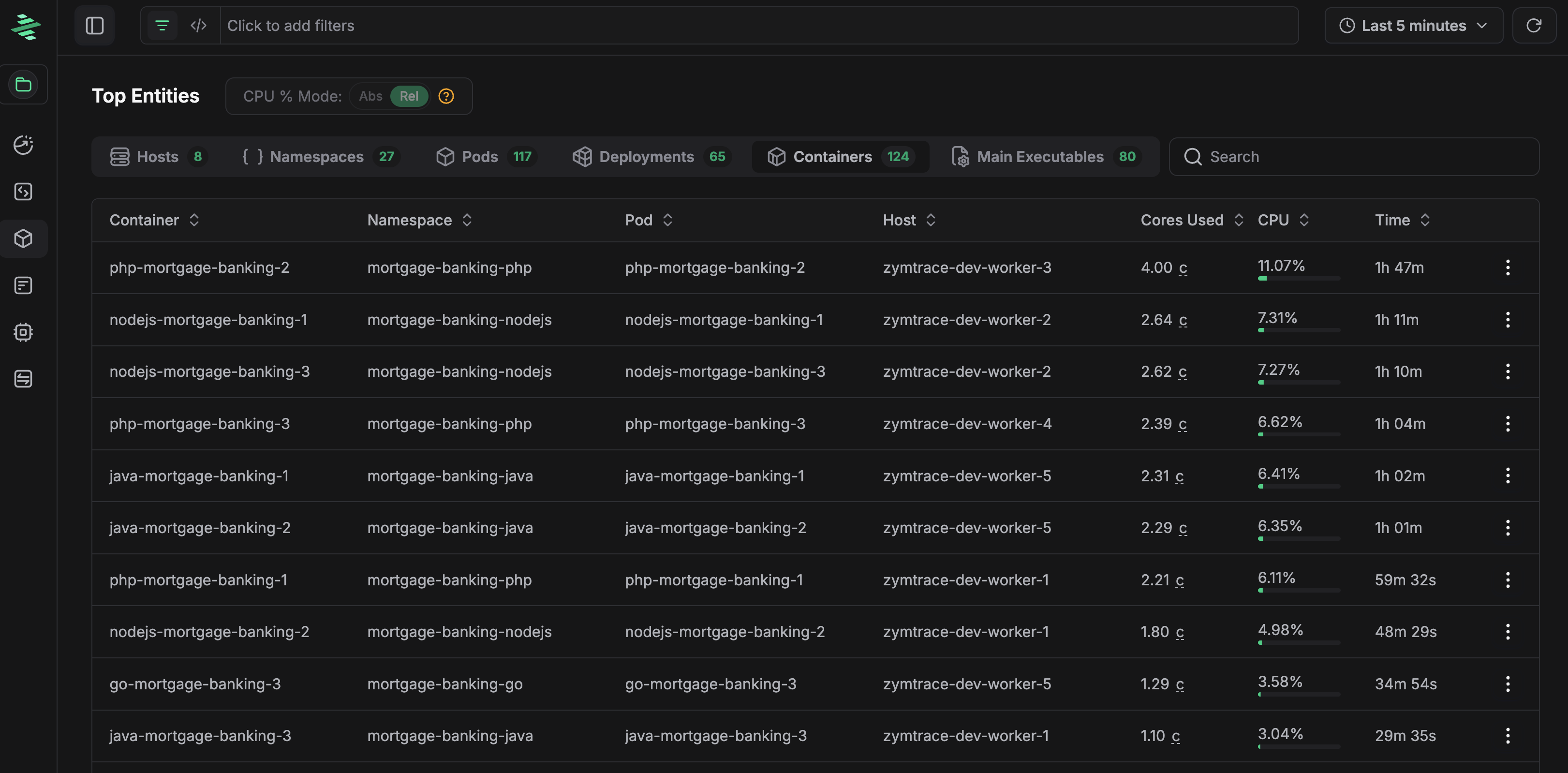Open row menu for go-mortgage-banking-3
1568x773 pixels.
[x=1507, y=684]
